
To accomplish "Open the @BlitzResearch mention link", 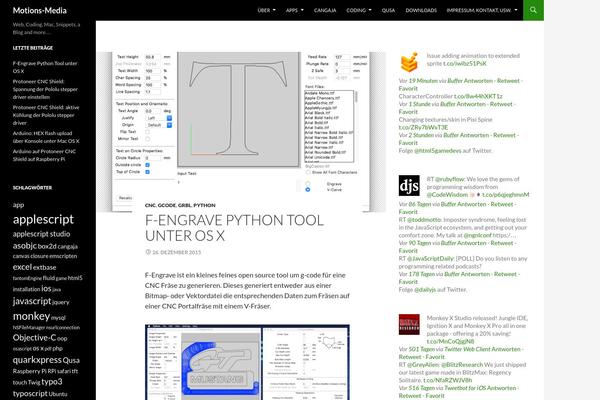I will pyautogui.click(x=462, y=364).
